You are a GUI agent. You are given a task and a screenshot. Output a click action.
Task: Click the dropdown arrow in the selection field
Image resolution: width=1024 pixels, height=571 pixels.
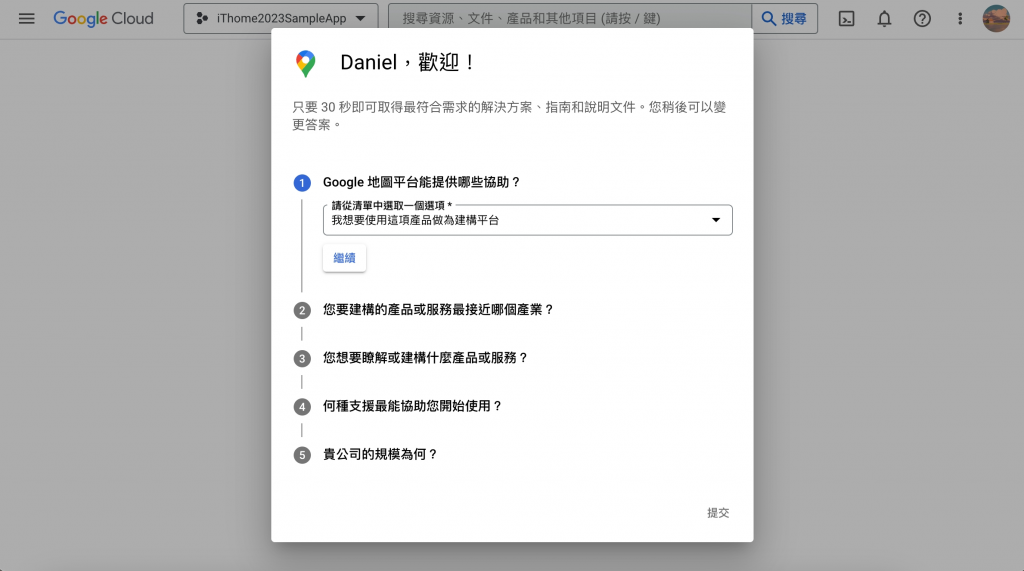pyautogui.click(x=716, y=220)
